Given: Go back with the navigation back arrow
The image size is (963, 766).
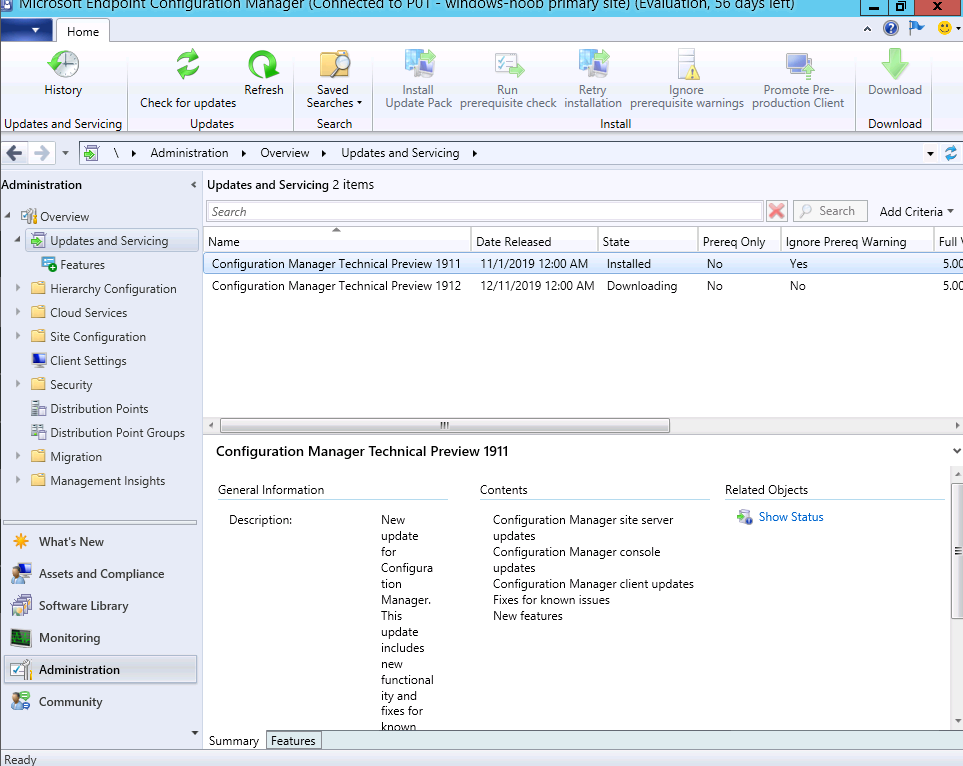Looking at the screenshot, I should [x=15, y=152].
